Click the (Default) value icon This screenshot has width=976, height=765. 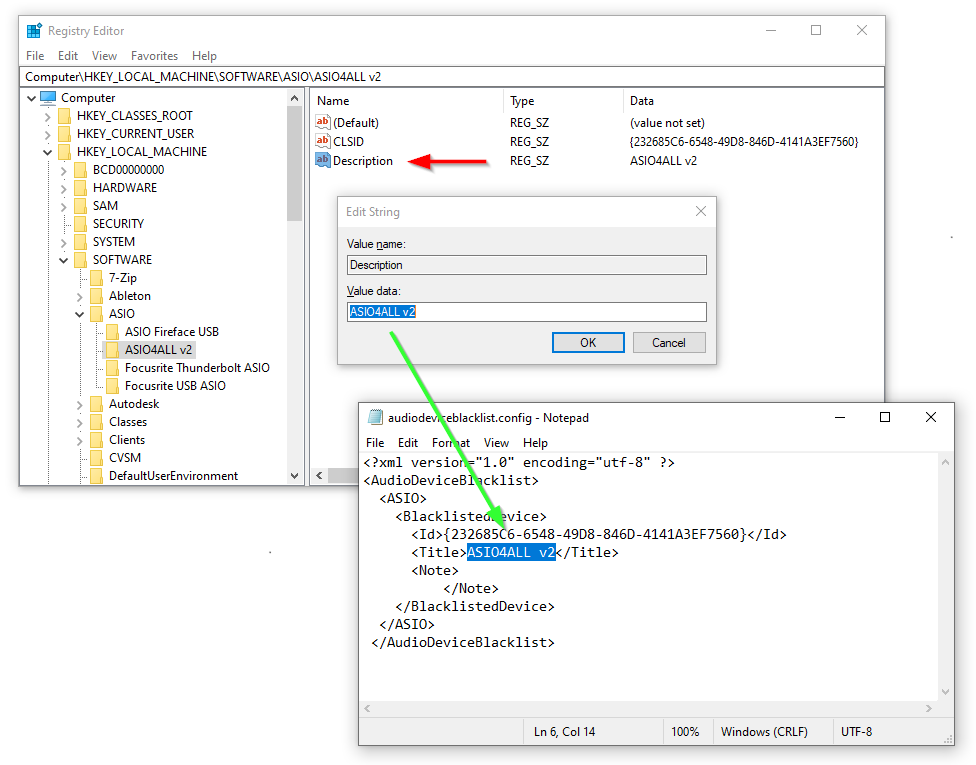(x=323, y=122)
